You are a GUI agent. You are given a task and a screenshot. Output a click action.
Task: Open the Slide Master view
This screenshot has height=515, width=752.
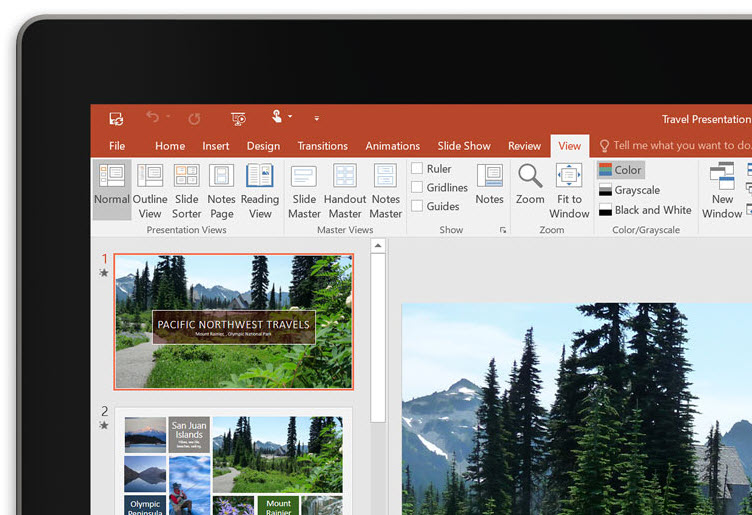[304, 190]
